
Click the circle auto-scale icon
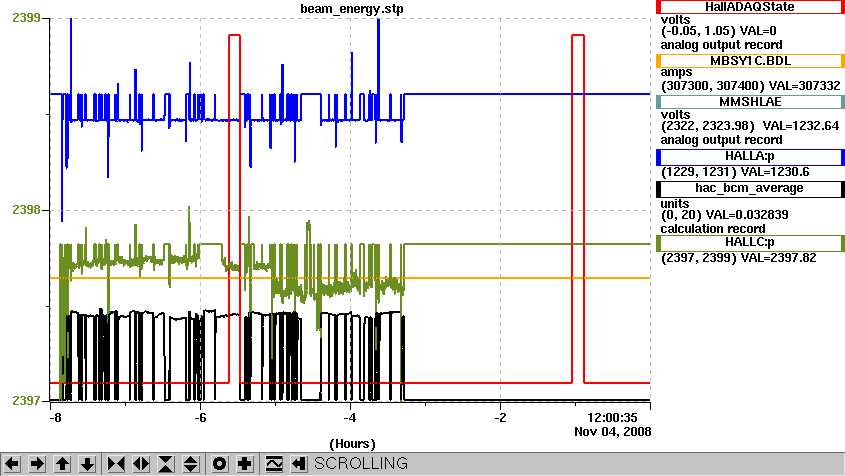pyautogui.click(x=219, y=464)
